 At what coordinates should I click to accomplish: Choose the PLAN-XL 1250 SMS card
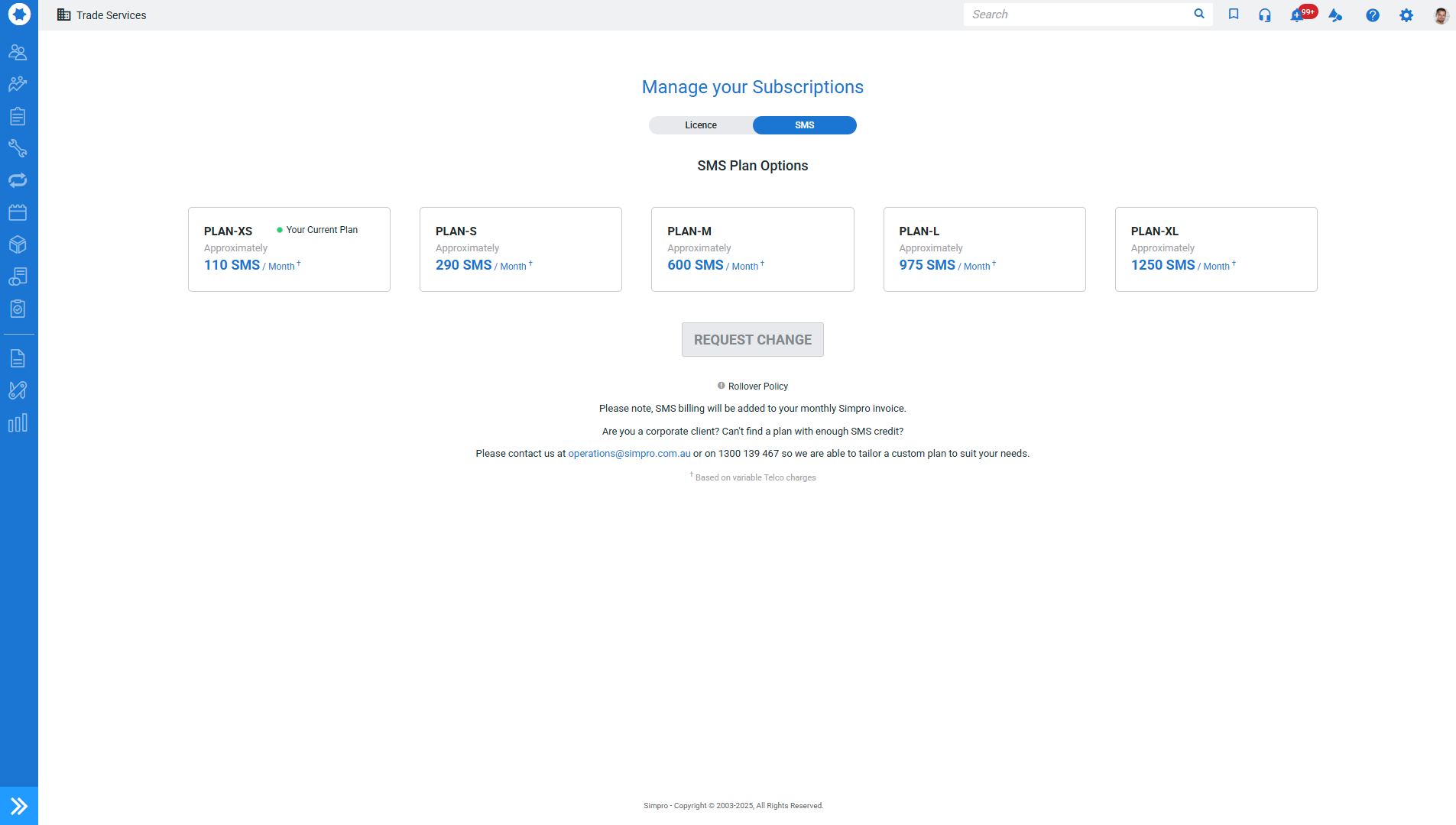[1216, 249]
